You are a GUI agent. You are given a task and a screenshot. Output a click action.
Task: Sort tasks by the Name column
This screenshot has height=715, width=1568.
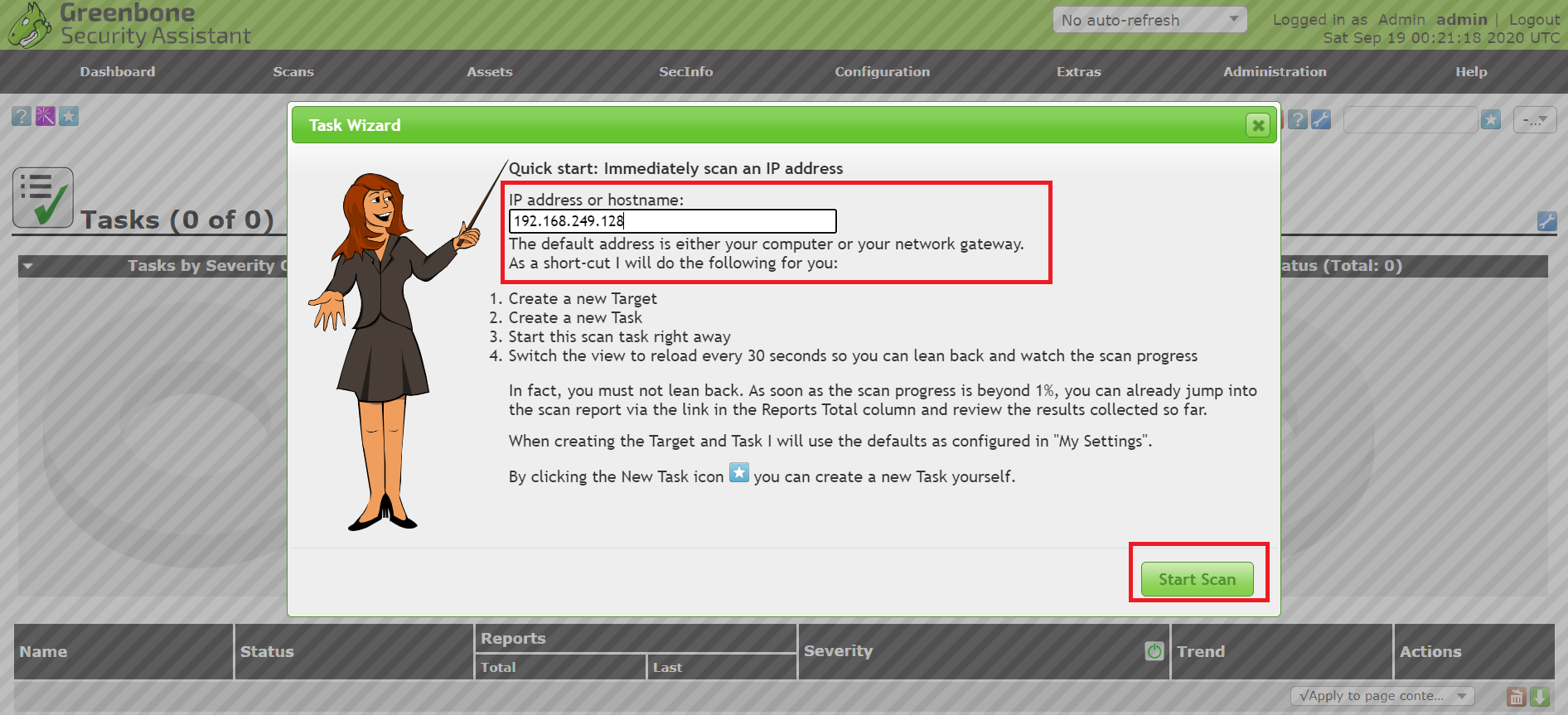coord(43,651)
